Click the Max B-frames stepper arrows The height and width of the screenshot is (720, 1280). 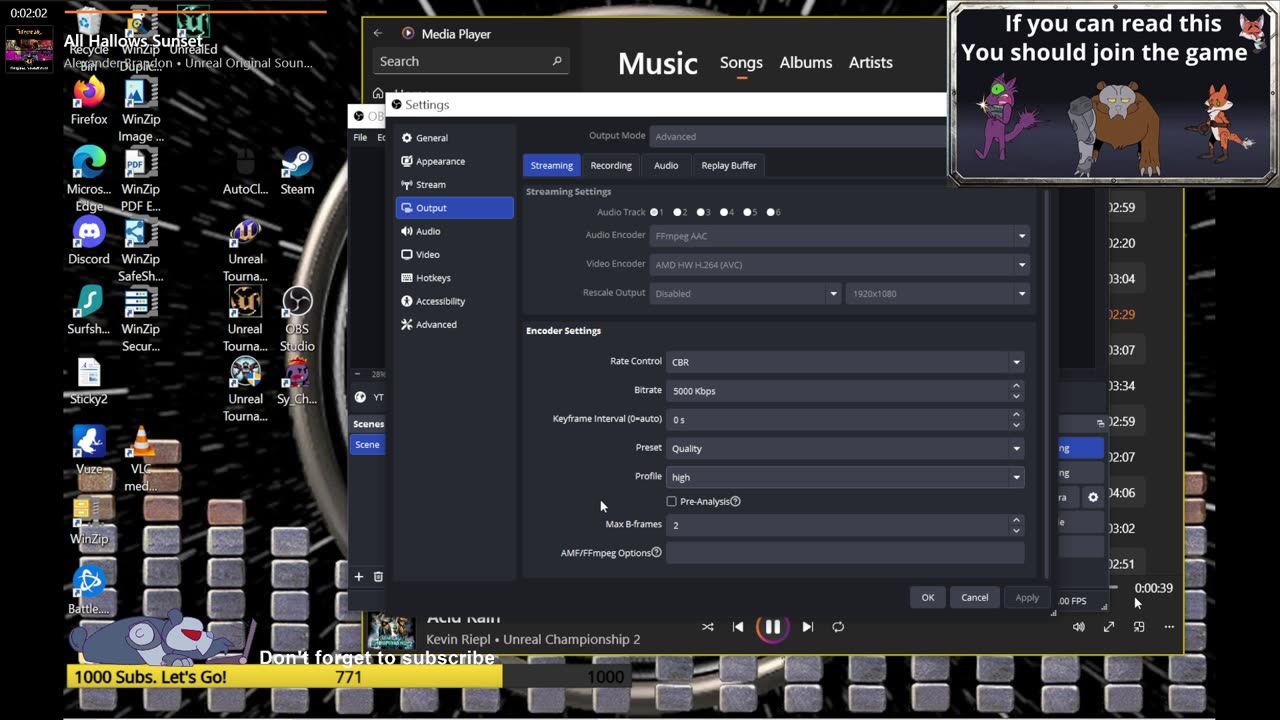tap(1016, 524)
